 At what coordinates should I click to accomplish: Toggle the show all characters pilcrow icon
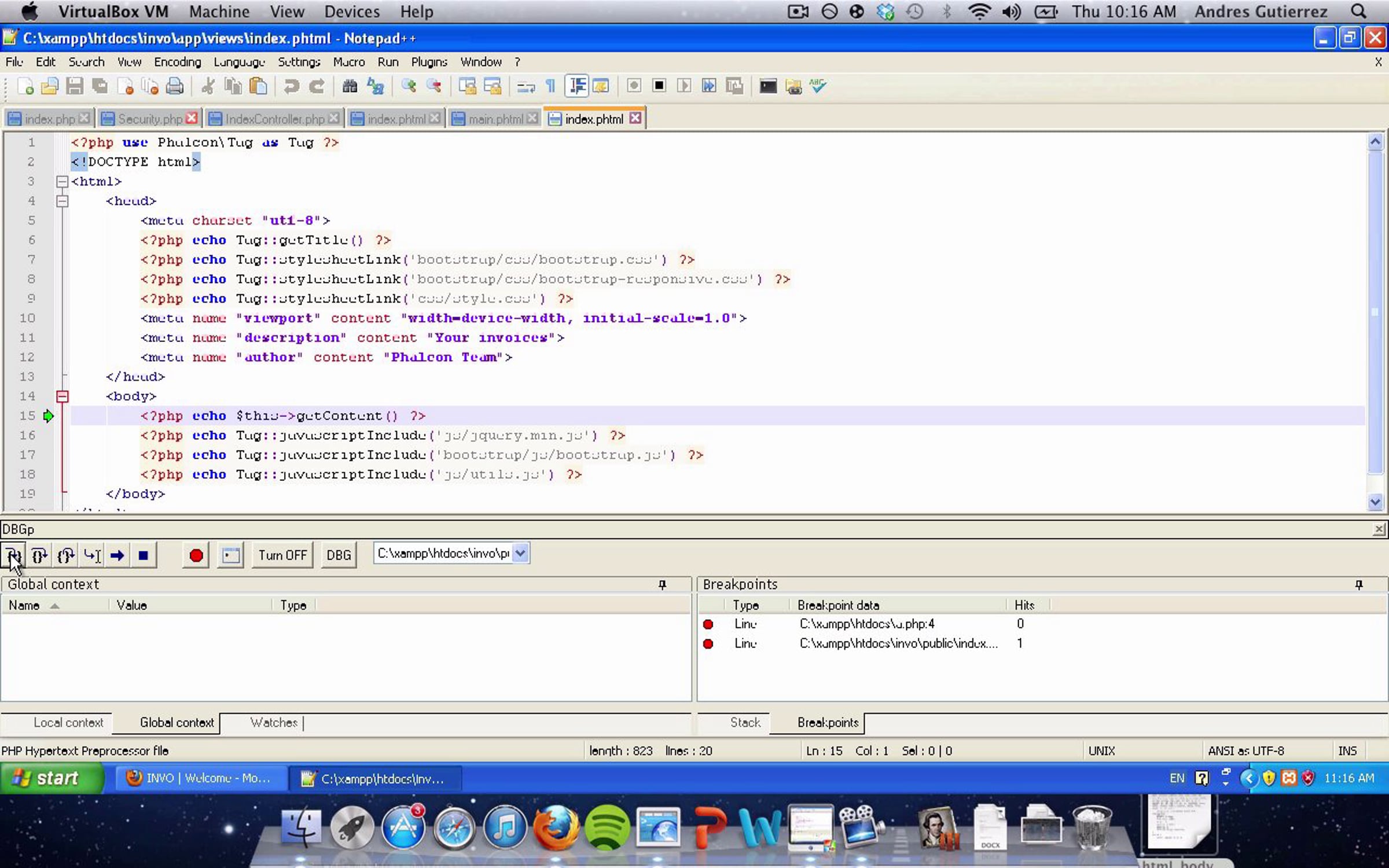click(550, 86)
